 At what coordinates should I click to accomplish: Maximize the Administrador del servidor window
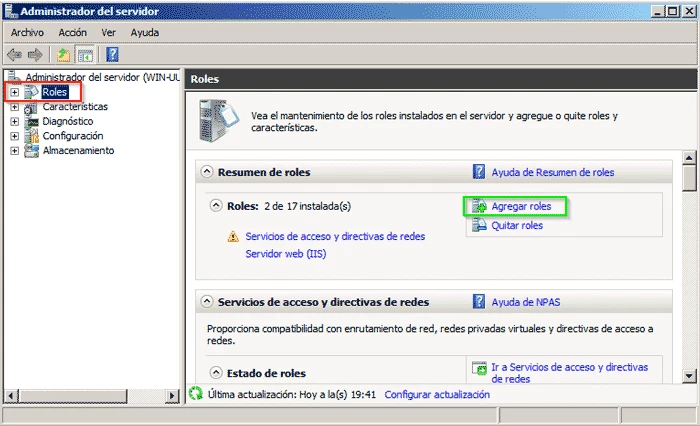[672, 11]
